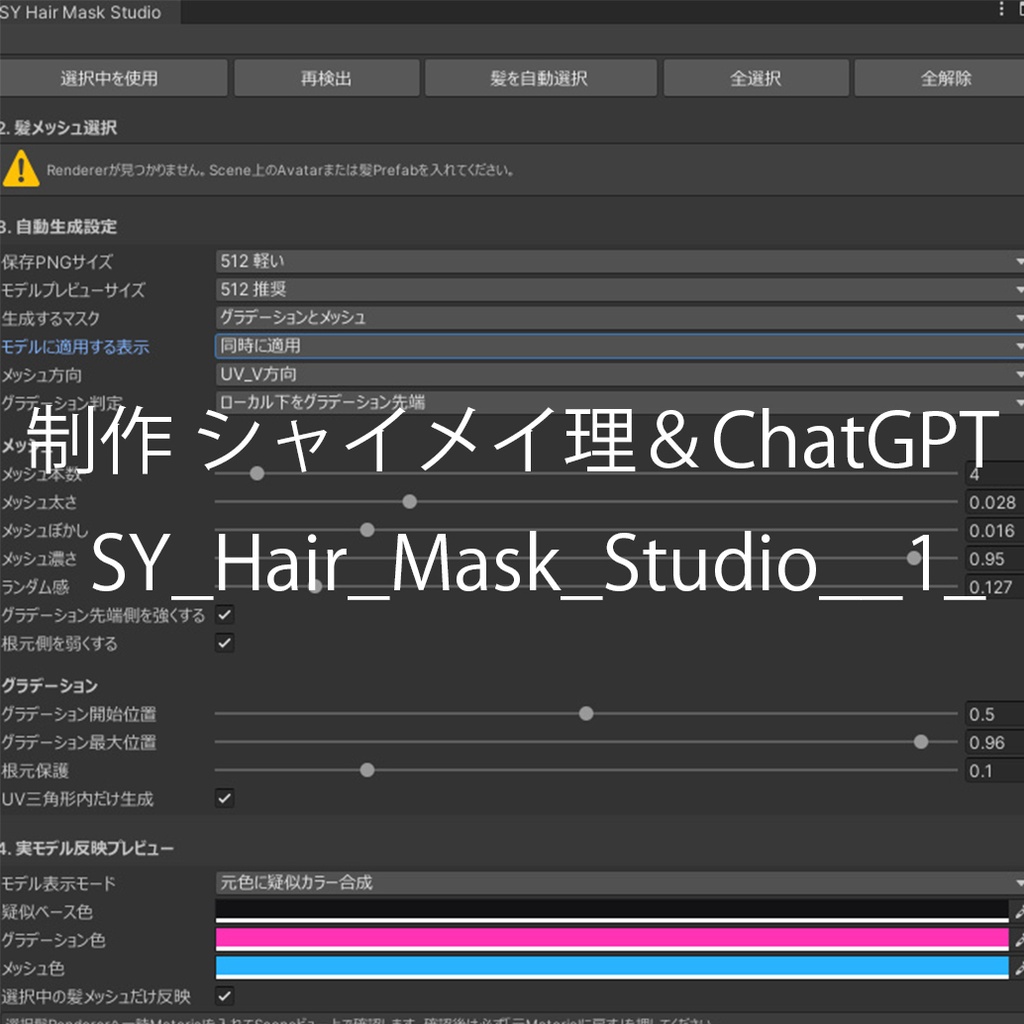Click the 2. 髪メッシュ選択 section heading

coord(59,128)
